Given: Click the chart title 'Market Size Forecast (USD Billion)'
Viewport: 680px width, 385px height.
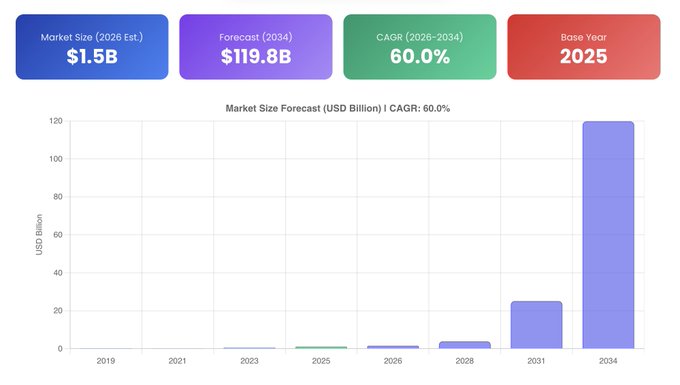Looking at the screenshot, I should pyautogui.click(x=303, y=108).
